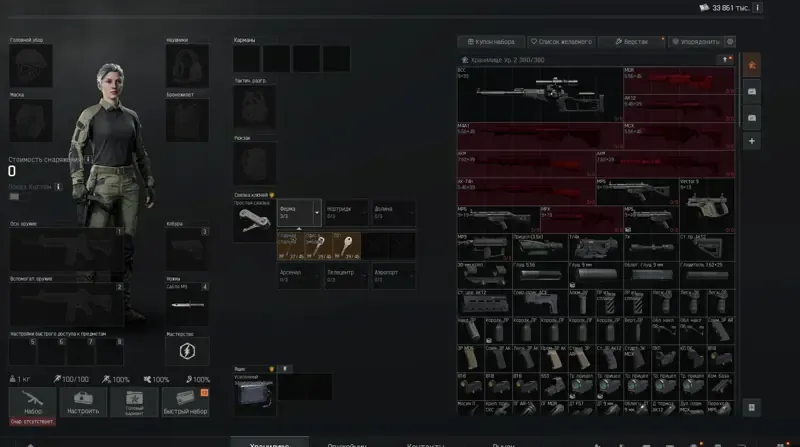The image size is (800, 447).
Task: Open the Готовый вариант preset
Action: click(x=134, y=402)
